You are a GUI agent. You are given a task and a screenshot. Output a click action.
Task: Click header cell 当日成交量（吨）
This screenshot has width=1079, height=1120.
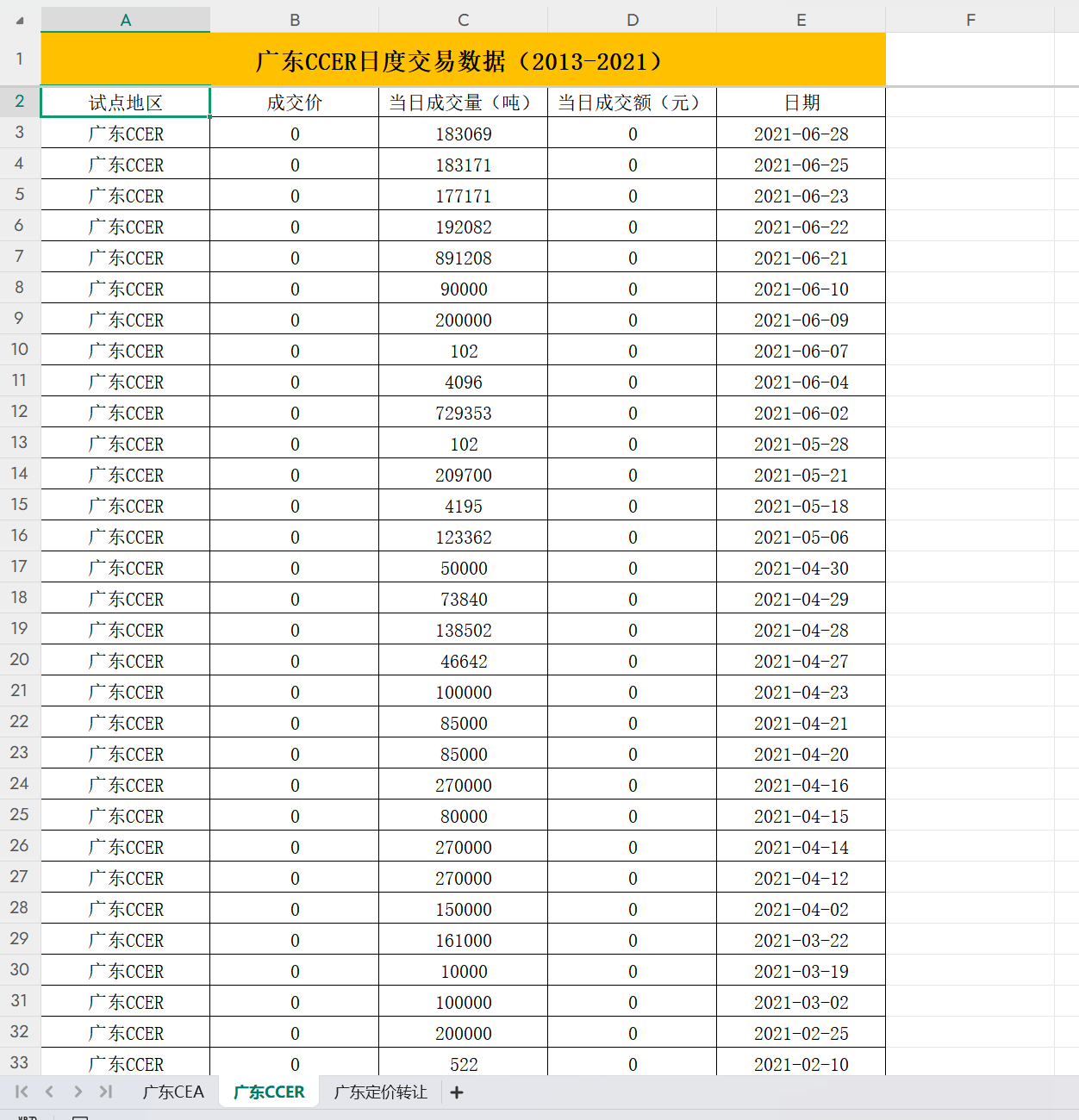point(464,103)
